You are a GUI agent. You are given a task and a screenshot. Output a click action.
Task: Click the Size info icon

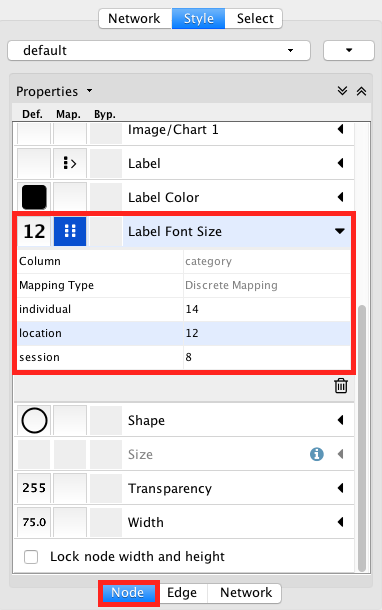(x=317, y=454)
